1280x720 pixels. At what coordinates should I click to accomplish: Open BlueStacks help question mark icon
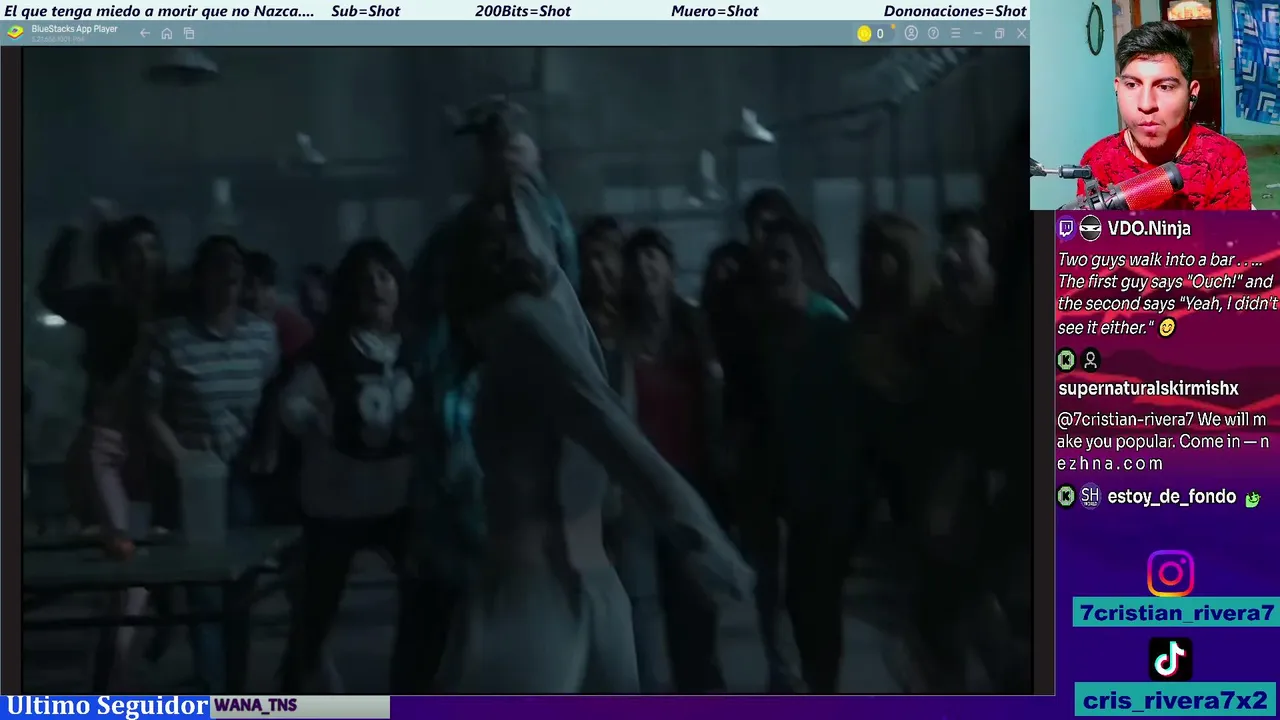point(933,33)
